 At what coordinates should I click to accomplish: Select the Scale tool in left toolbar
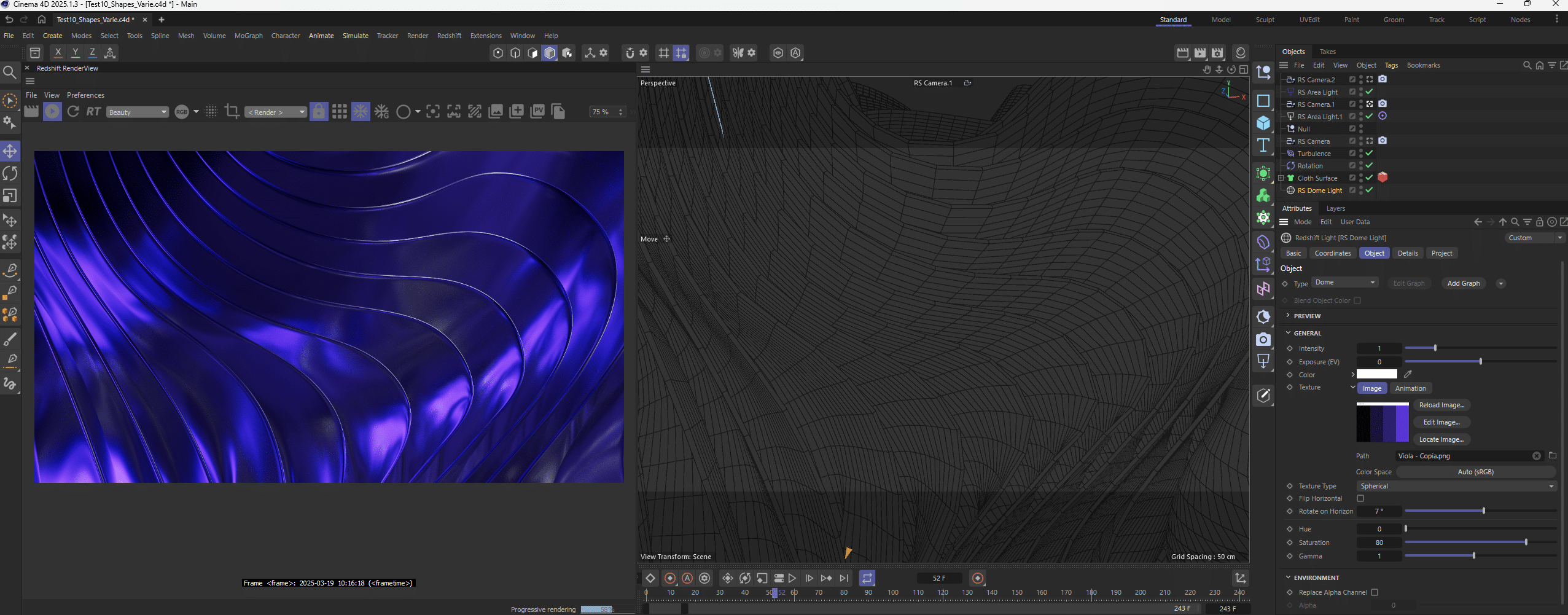click(10, 195)
